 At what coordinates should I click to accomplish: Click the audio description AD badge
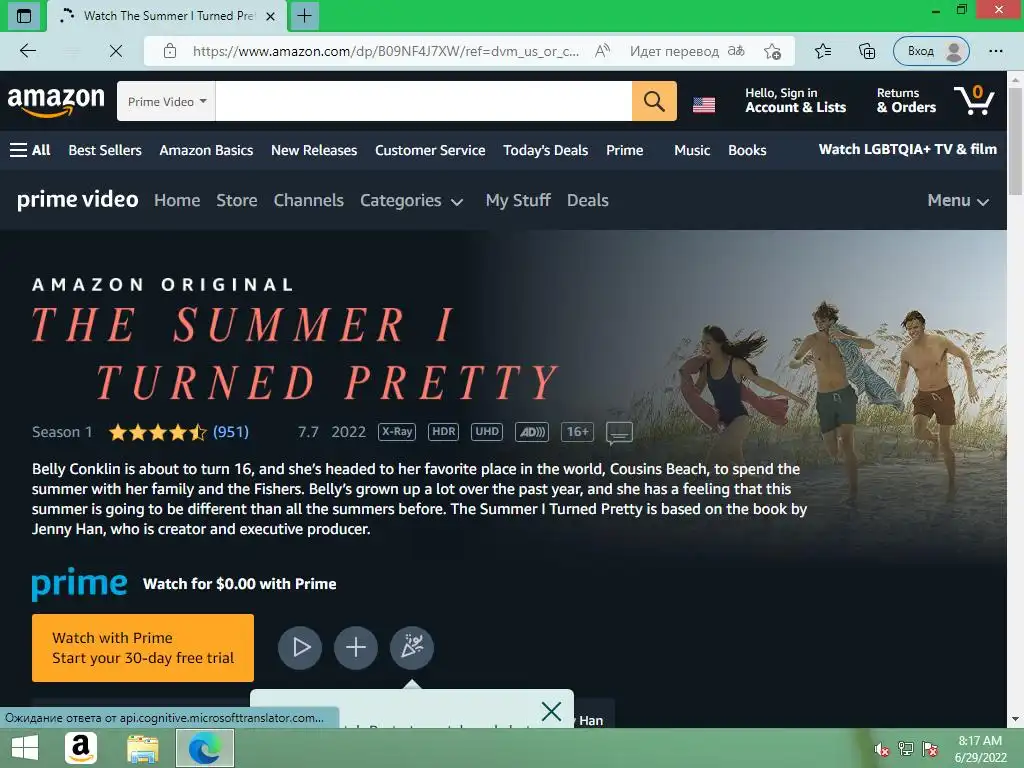coord(532,432)
